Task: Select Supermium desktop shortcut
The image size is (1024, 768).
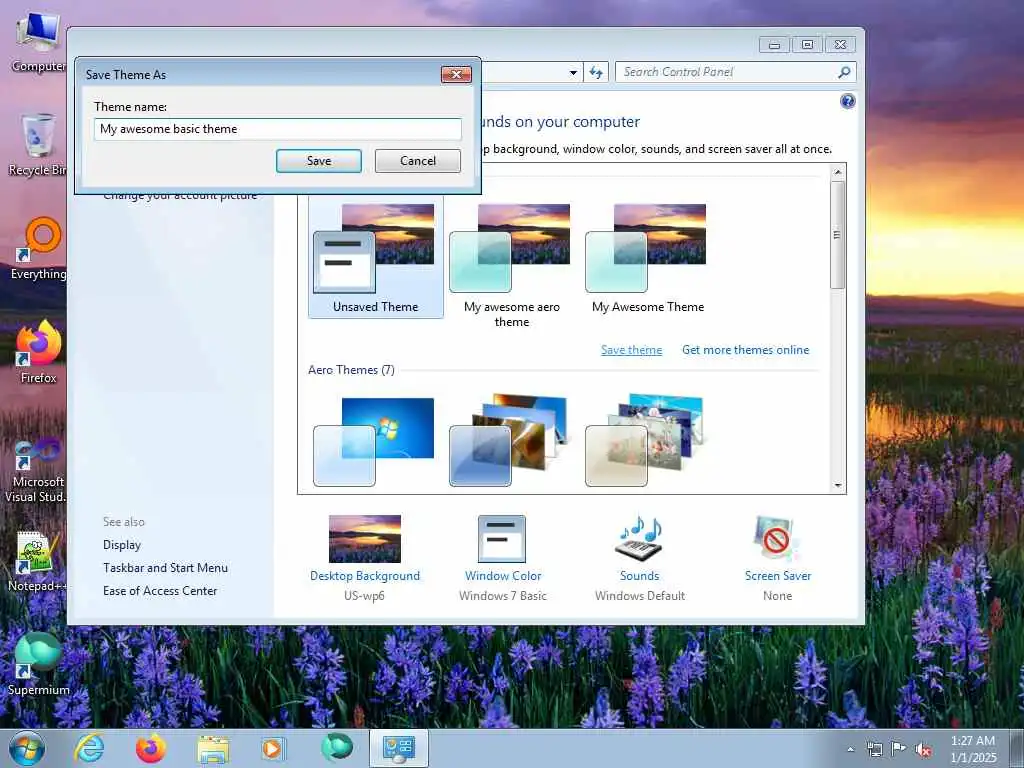Action: (x=38, y=664)
